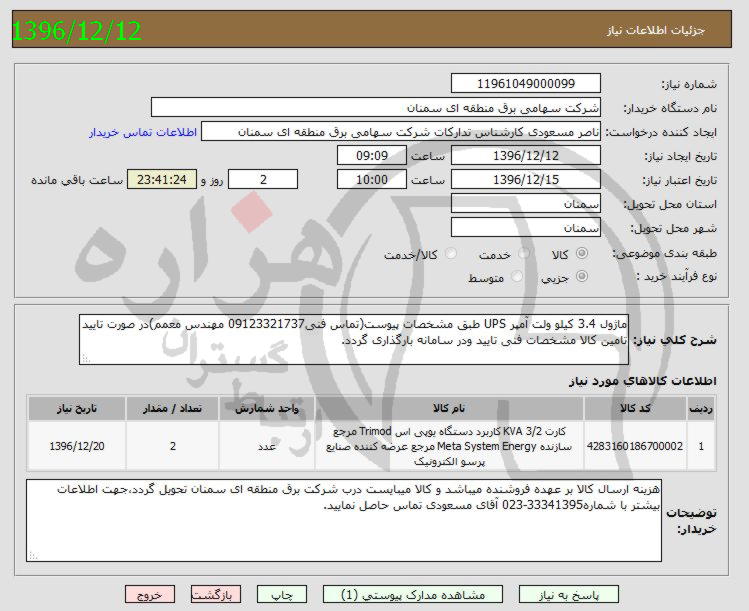Click the جزئیات اطلاعات نیاز page title
Viewport: 749px width, 611px height.
pos(655,30)
